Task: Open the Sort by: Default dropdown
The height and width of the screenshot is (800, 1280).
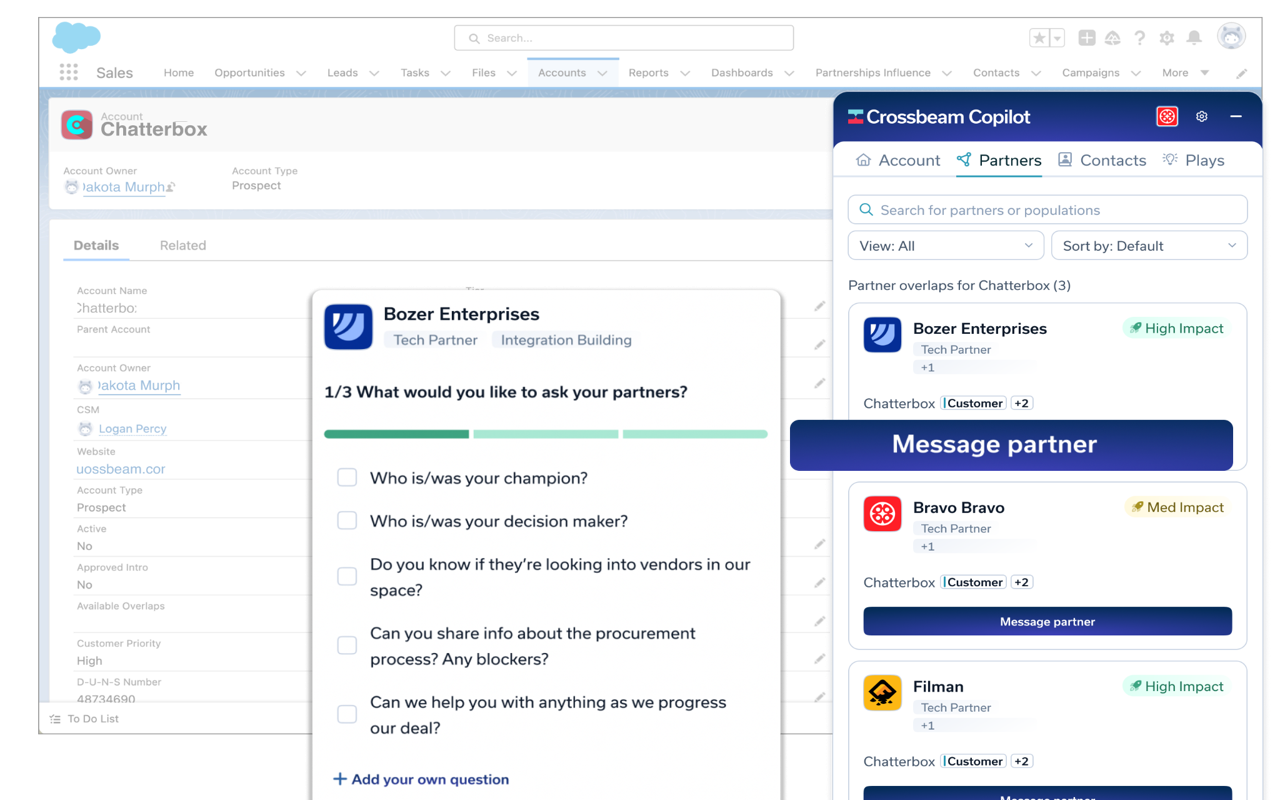Action: (x=1149, y=245)
